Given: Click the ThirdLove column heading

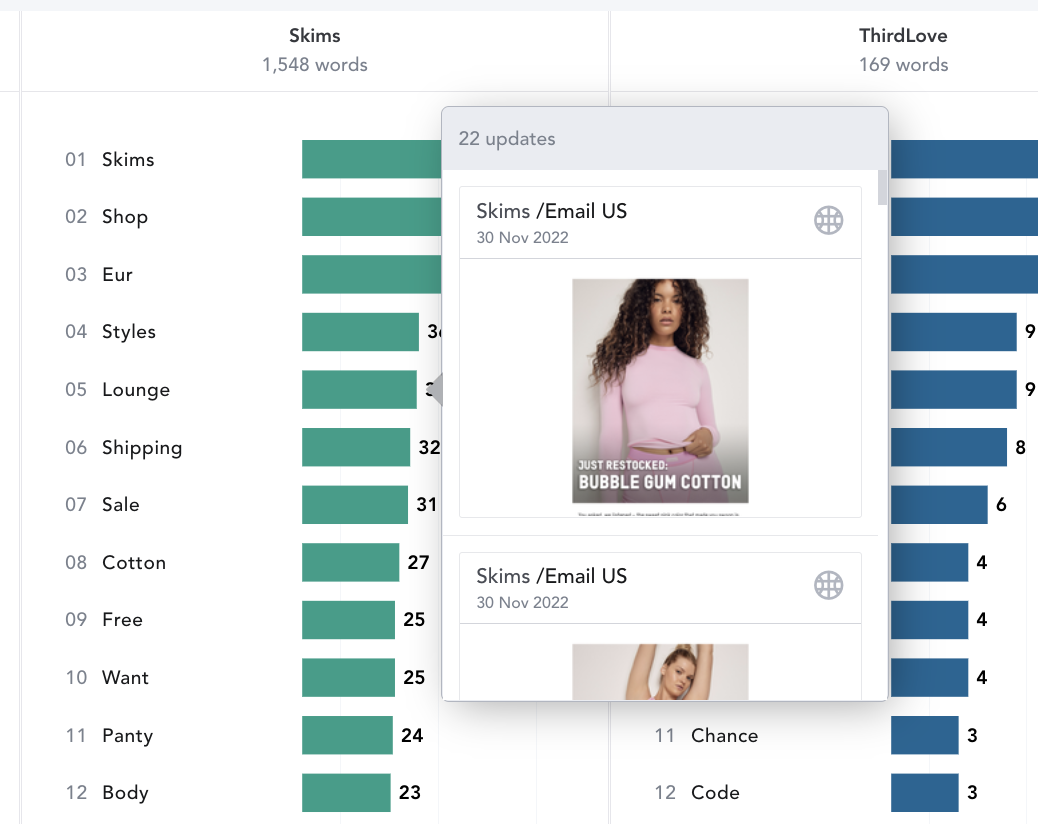Looking at the screenshot, I should 903,36.
